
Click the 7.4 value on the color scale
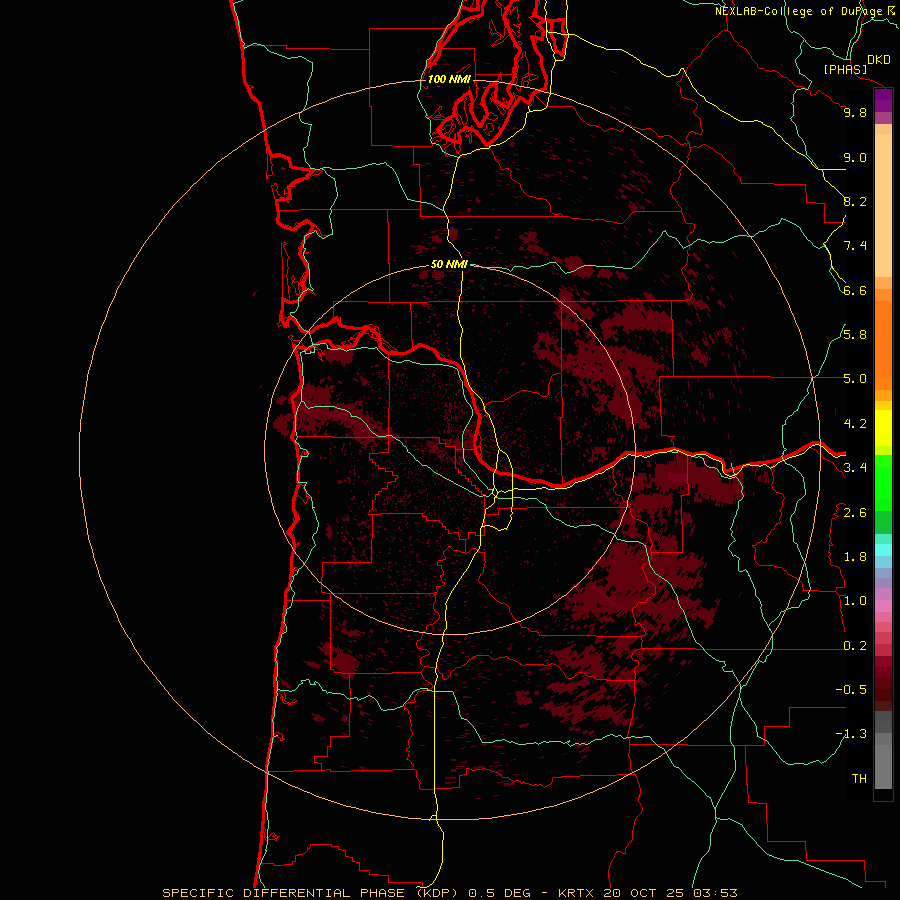[855, 246]
